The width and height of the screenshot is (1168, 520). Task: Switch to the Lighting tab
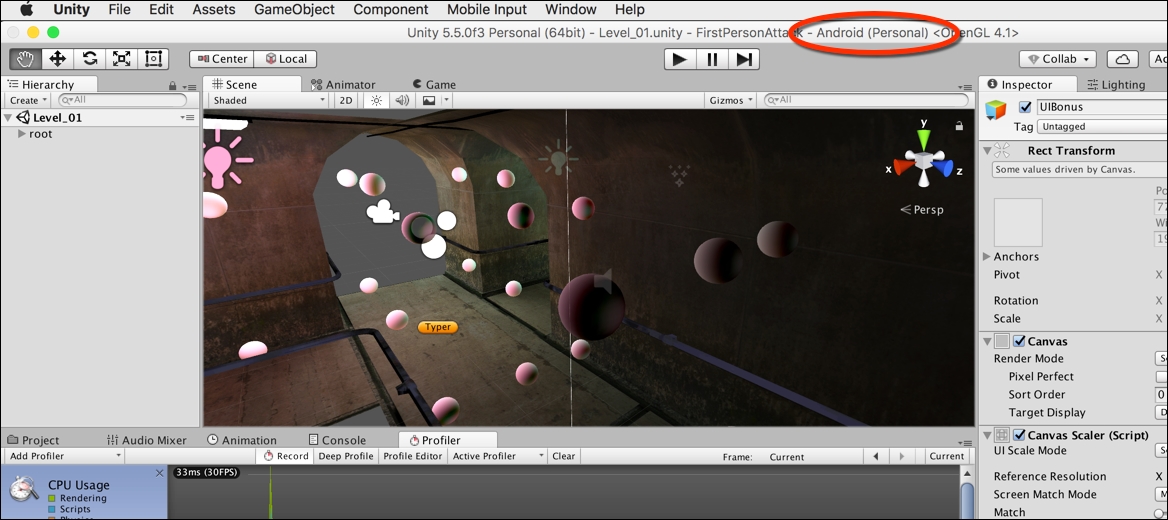point(1117,85)
